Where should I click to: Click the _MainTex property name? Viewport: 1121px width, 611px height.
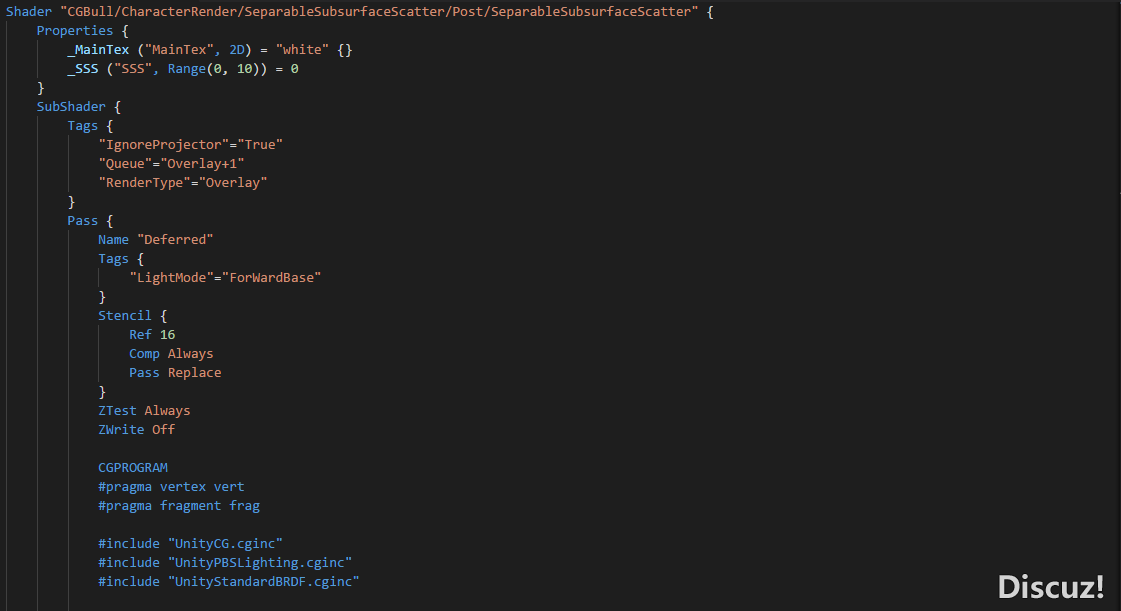pos(98,50)
